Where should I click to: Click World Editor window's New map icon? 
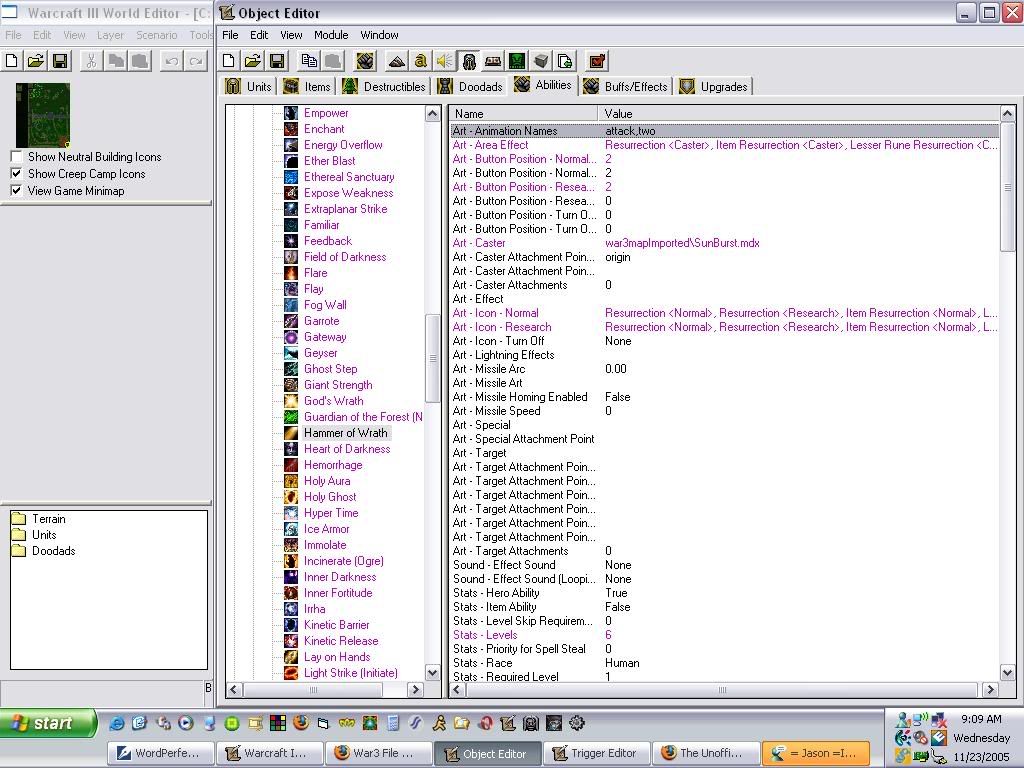12,61
